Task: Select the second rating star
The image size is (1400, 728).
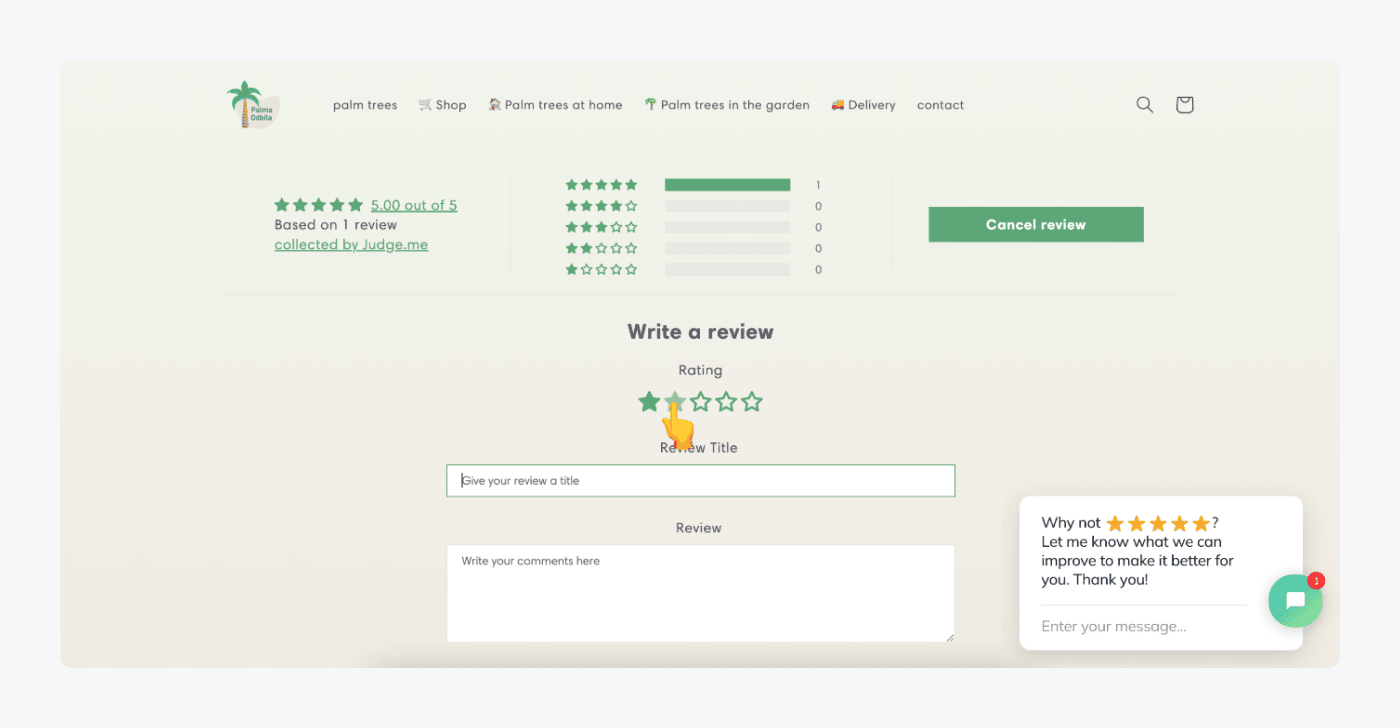Action: [x=675, y=402]
